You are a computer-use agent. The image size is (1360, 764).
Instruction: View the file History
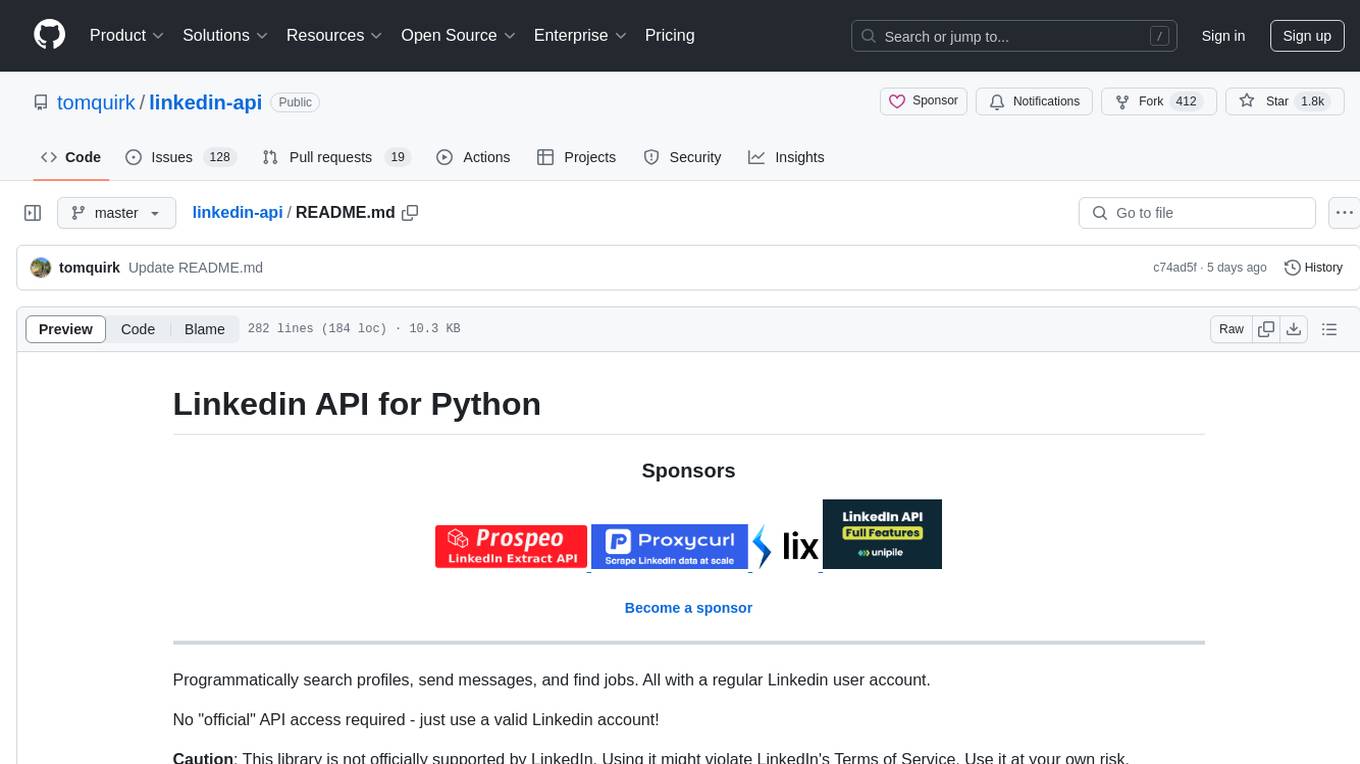coord(1313,267)
